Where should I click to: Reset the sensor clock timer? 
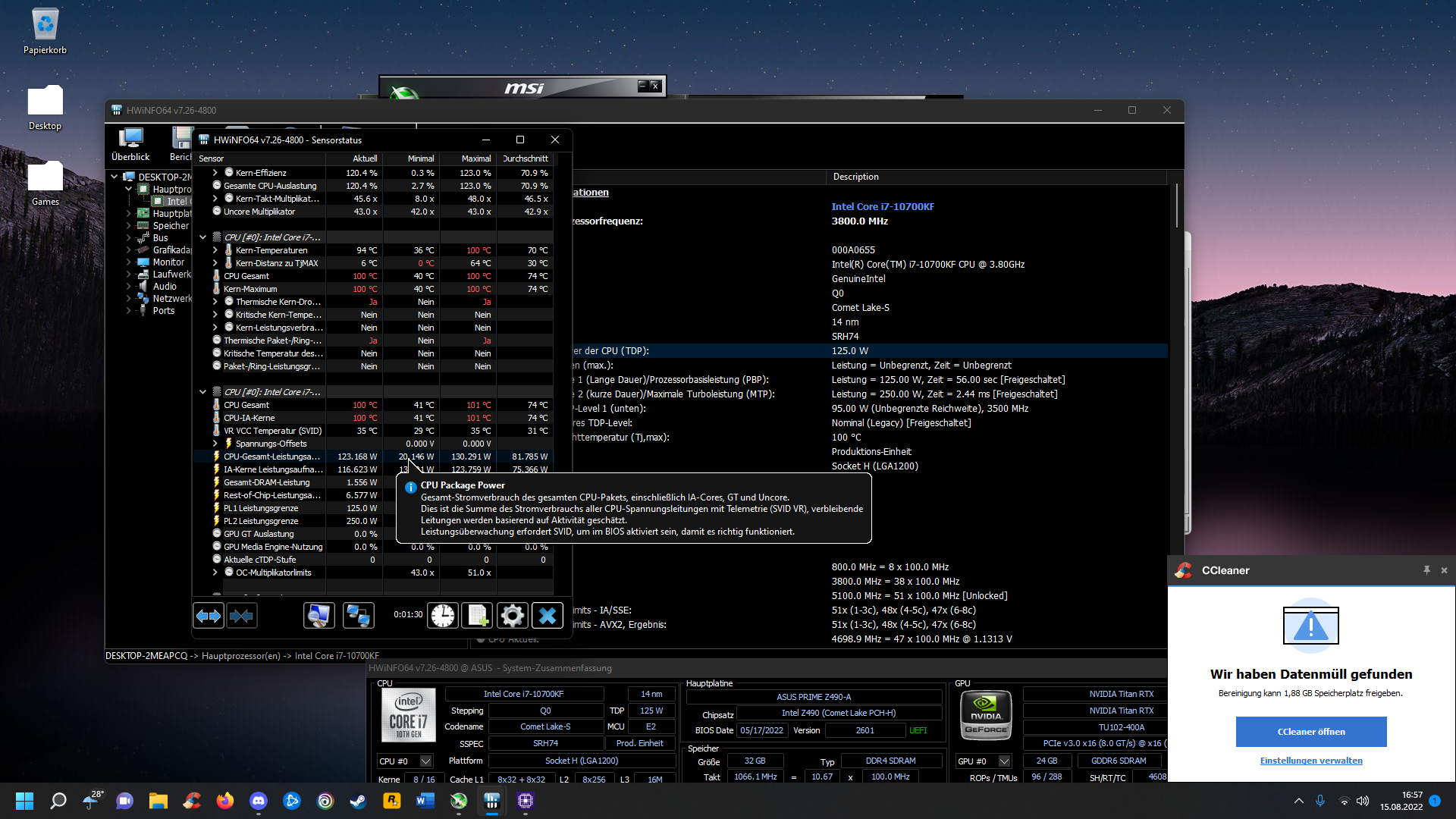pyautogui.click(x=443, y=616)
